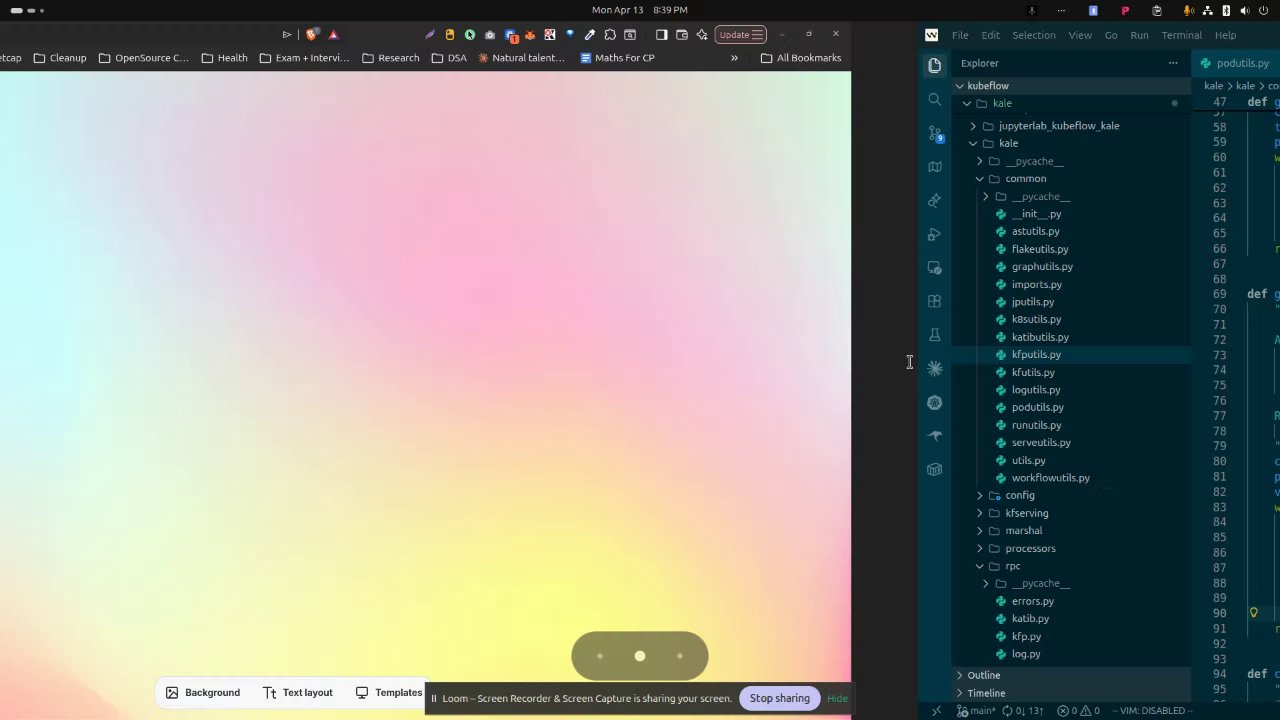This screenshot has height=720, width=1280.
Task: Open graphutils.py in the Explorer
Action: point(1072,267)
